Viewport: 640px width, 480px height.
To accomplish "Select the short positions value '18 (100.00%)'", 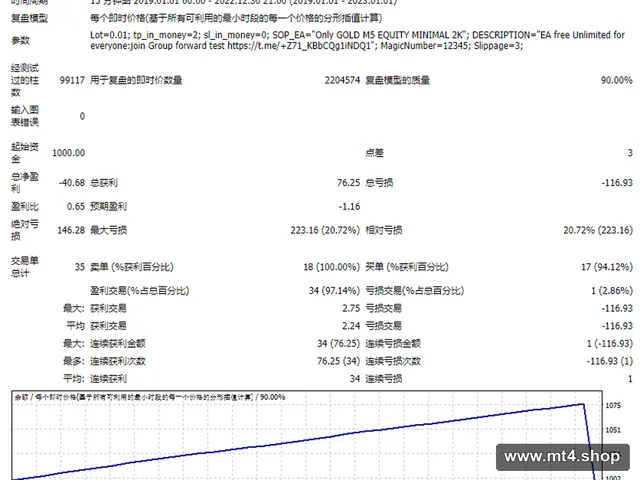I will 331,267.
